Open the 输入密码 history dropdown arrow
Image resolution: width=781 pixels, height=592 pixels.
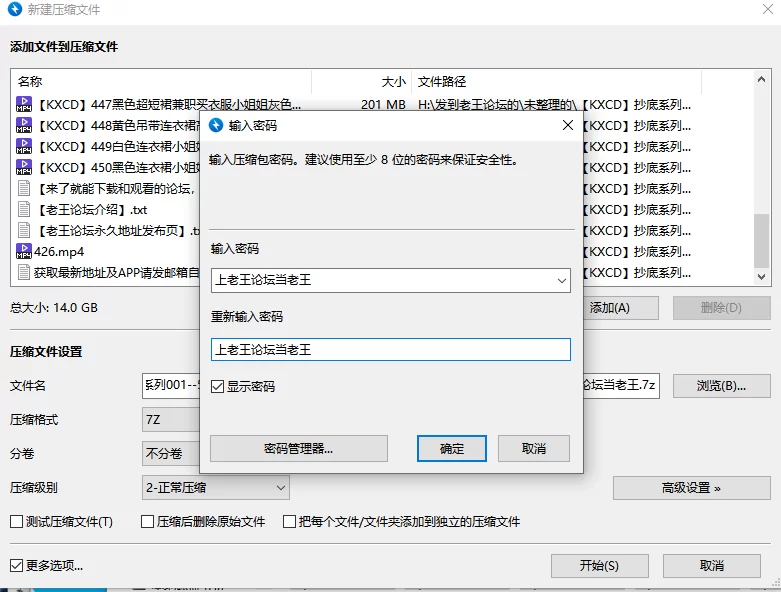pos(562,280)
